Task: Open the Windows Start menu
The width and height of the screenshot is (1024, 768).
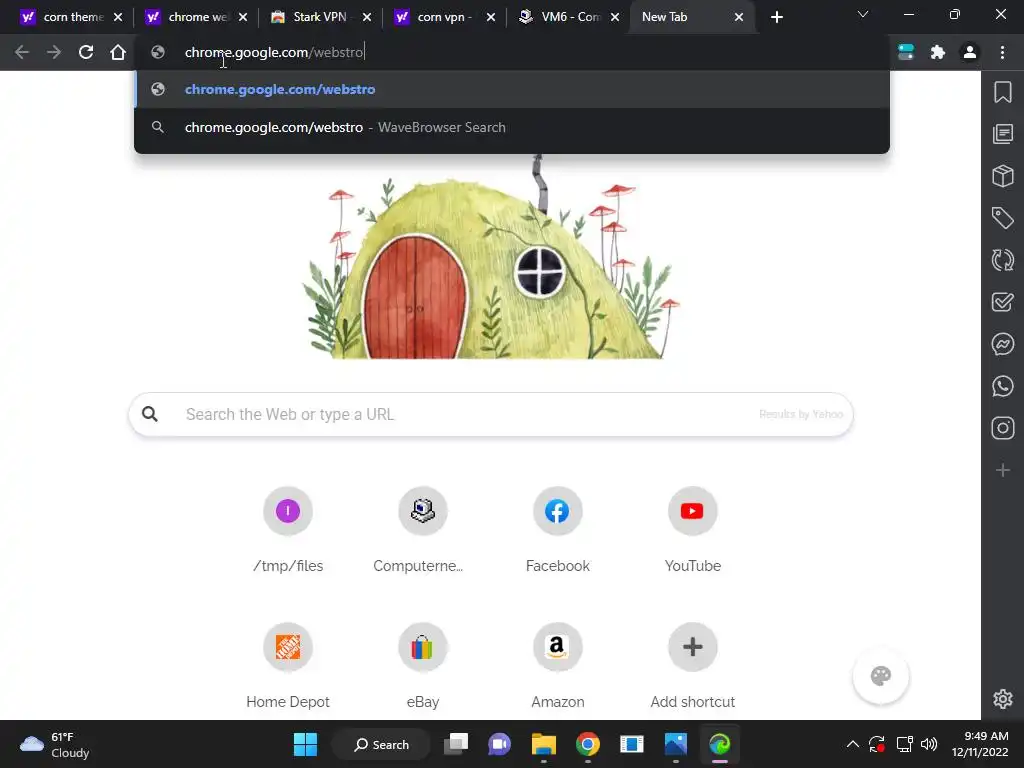Action: point(305,744)
